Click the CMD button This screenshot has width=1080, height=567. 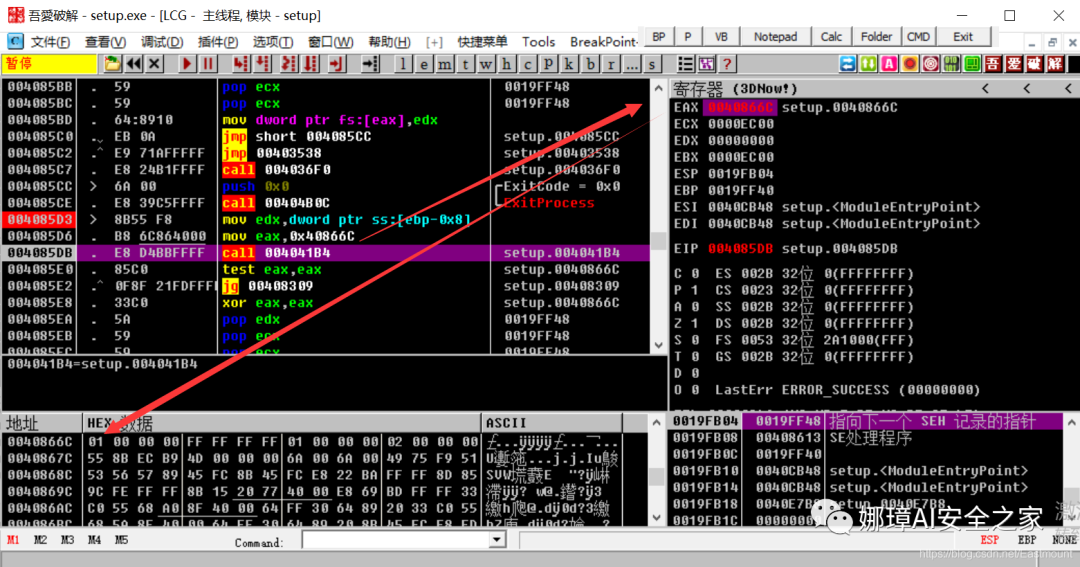coord(918,37)
